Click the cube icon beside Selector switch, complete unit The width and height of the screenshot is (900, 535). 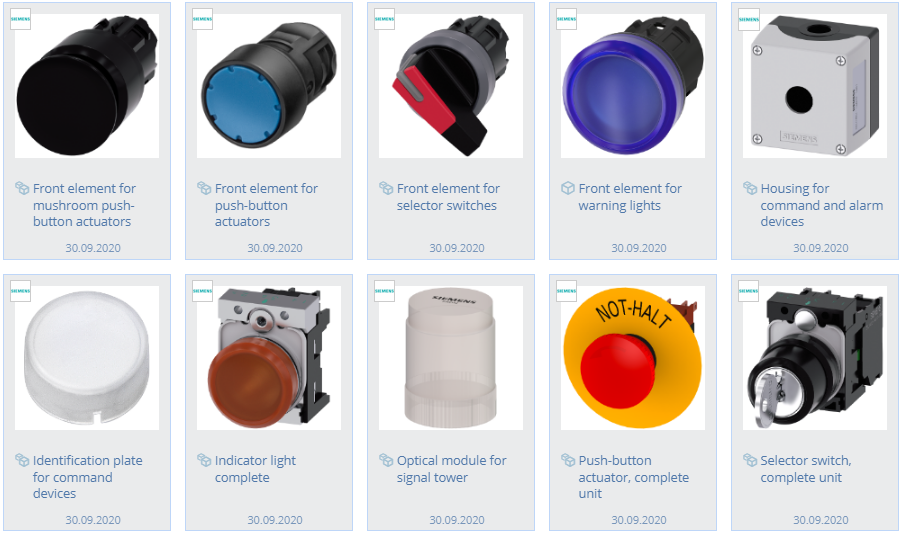click(x=750, y=460)
